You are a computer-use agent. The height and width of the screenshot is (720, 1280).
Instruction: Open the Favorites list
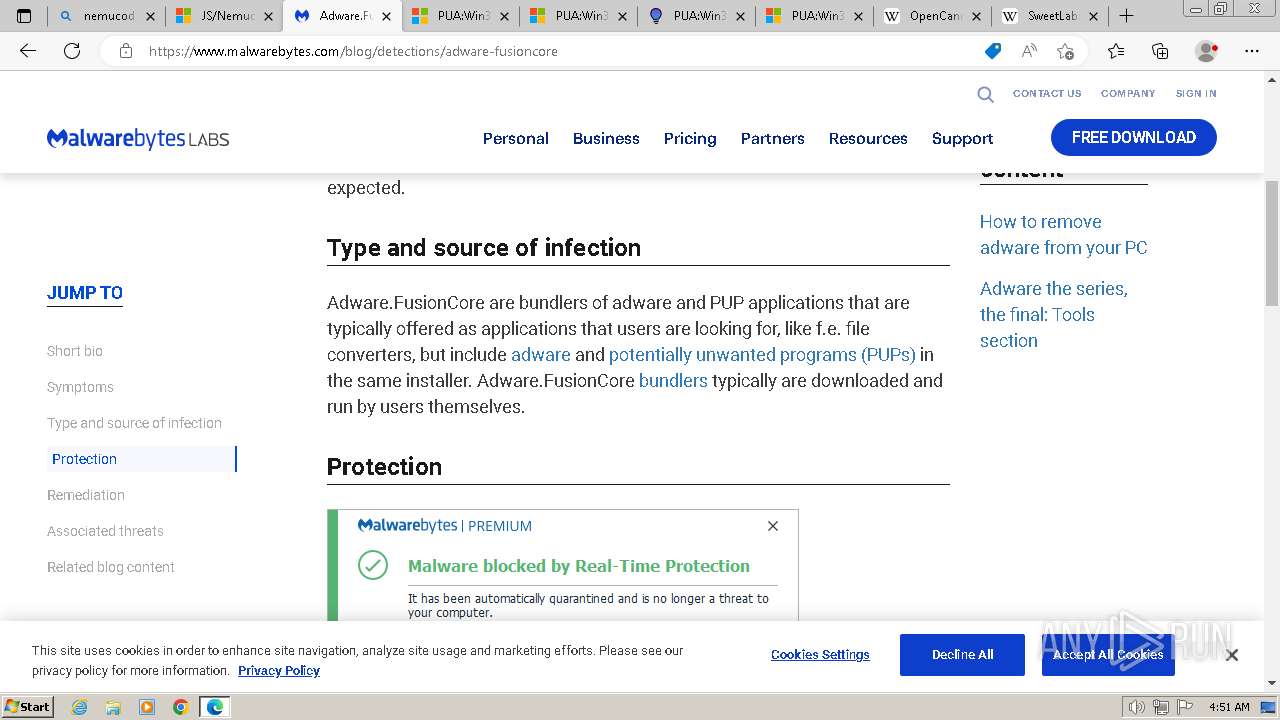click(x=1116, y=51)
